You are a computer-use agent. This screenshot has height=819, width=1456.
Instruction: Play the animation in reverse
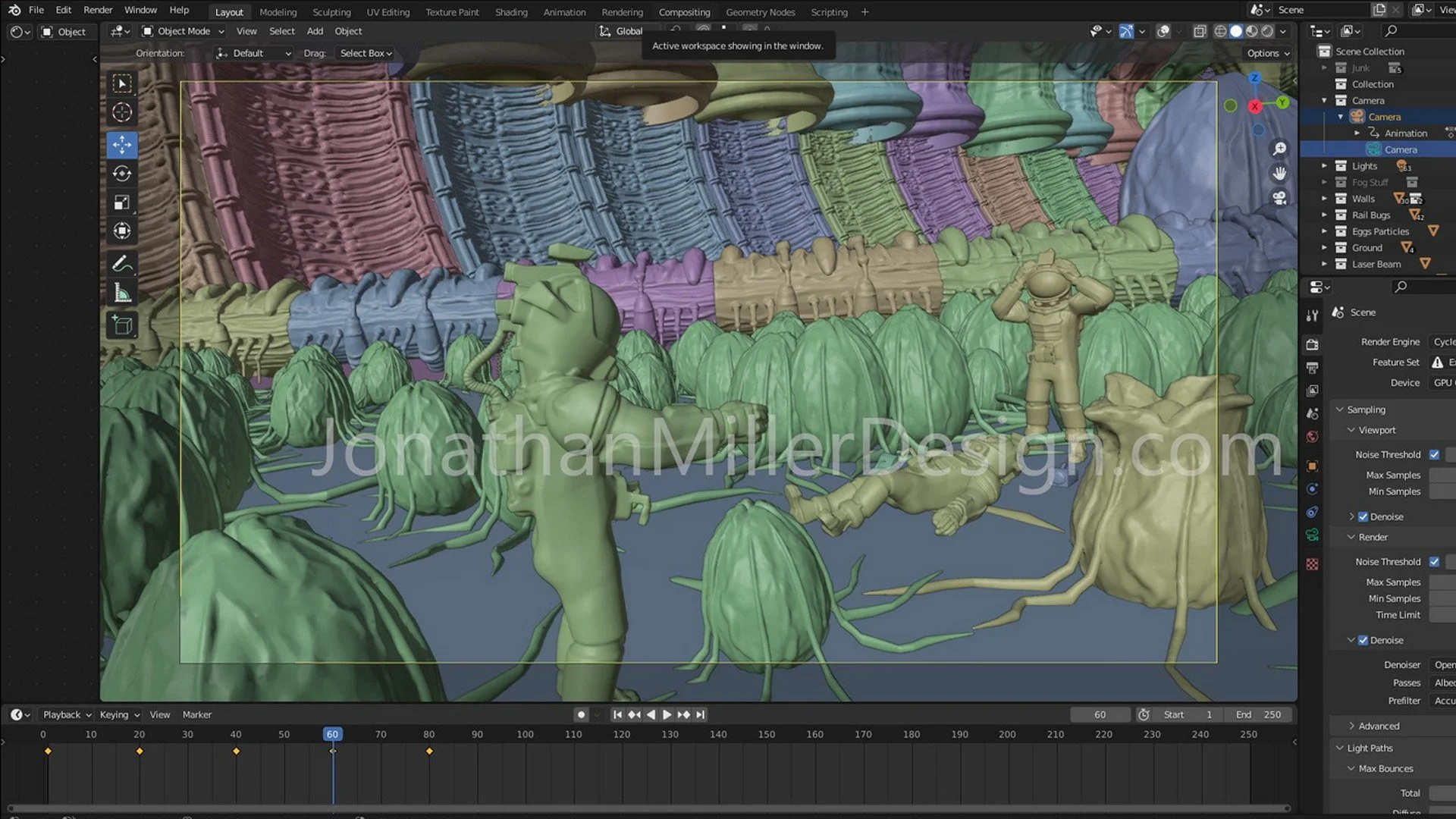pos(651,715)
